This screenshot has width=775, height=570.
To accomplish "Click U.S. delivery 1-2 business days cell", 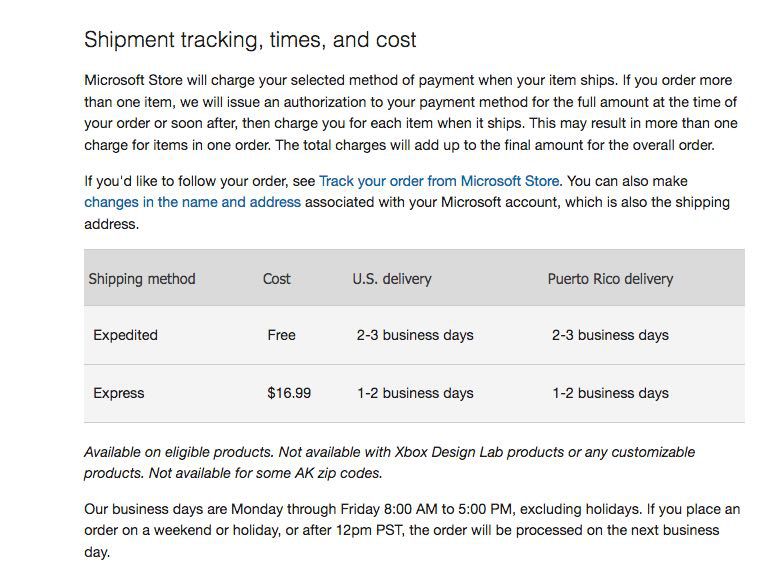I will pos(415,393).
